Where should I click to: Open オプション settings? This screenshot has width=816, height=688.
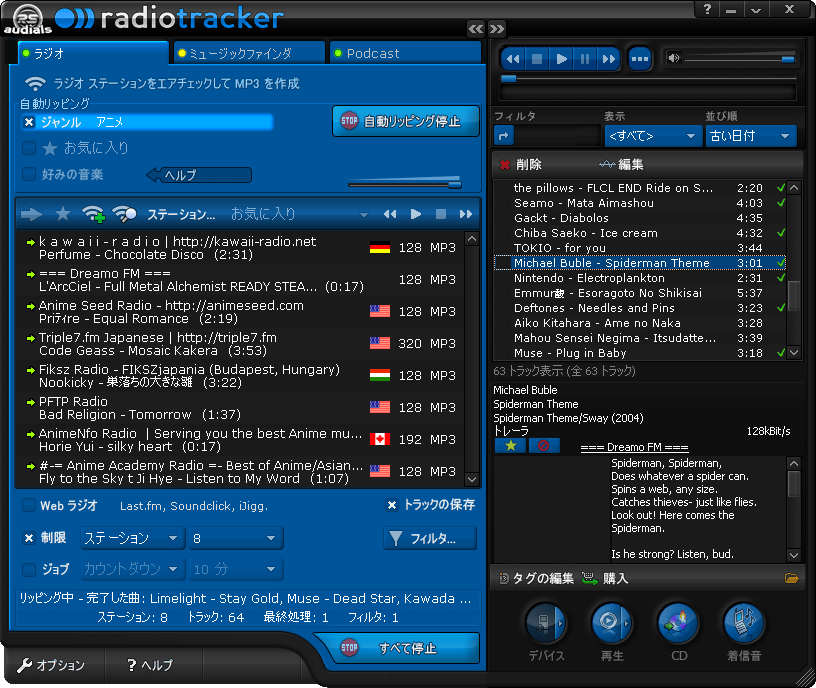click(x=52, y=665)
